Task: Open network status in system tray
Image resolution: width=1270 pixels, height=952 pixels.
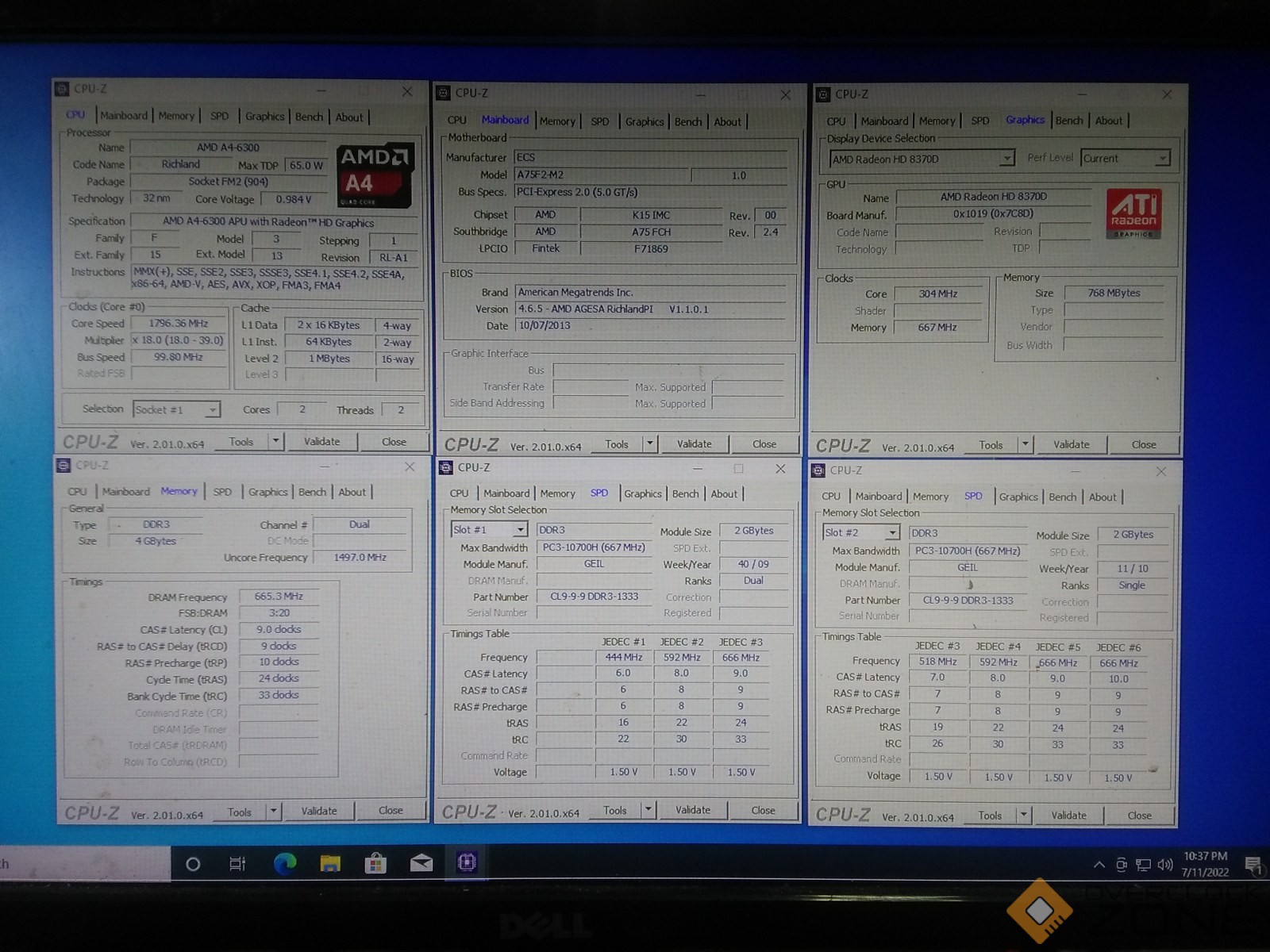Action: tap(1143, 865)
